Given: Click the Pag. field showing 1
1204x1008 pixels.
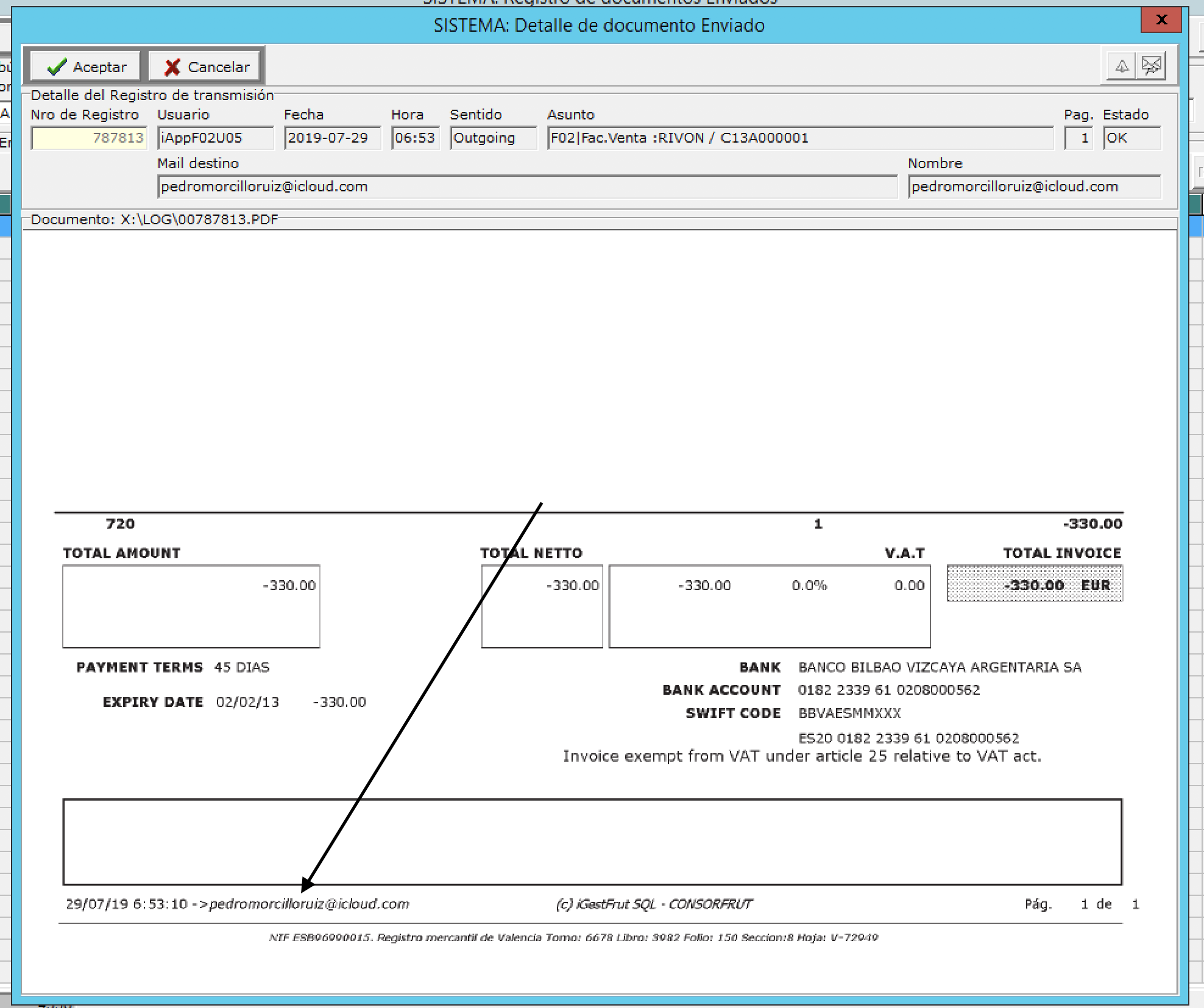Looking at the screenshot, I should pyautogui.click(x=1079, y=138).
